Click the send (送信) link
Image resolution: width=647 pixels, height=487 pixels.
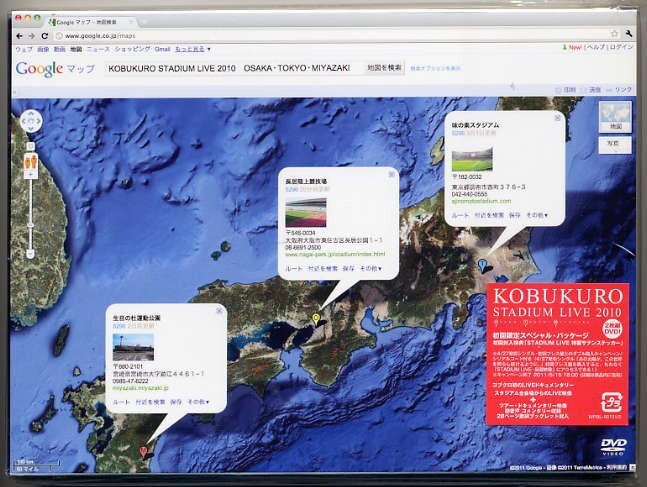tap(591, 90)
